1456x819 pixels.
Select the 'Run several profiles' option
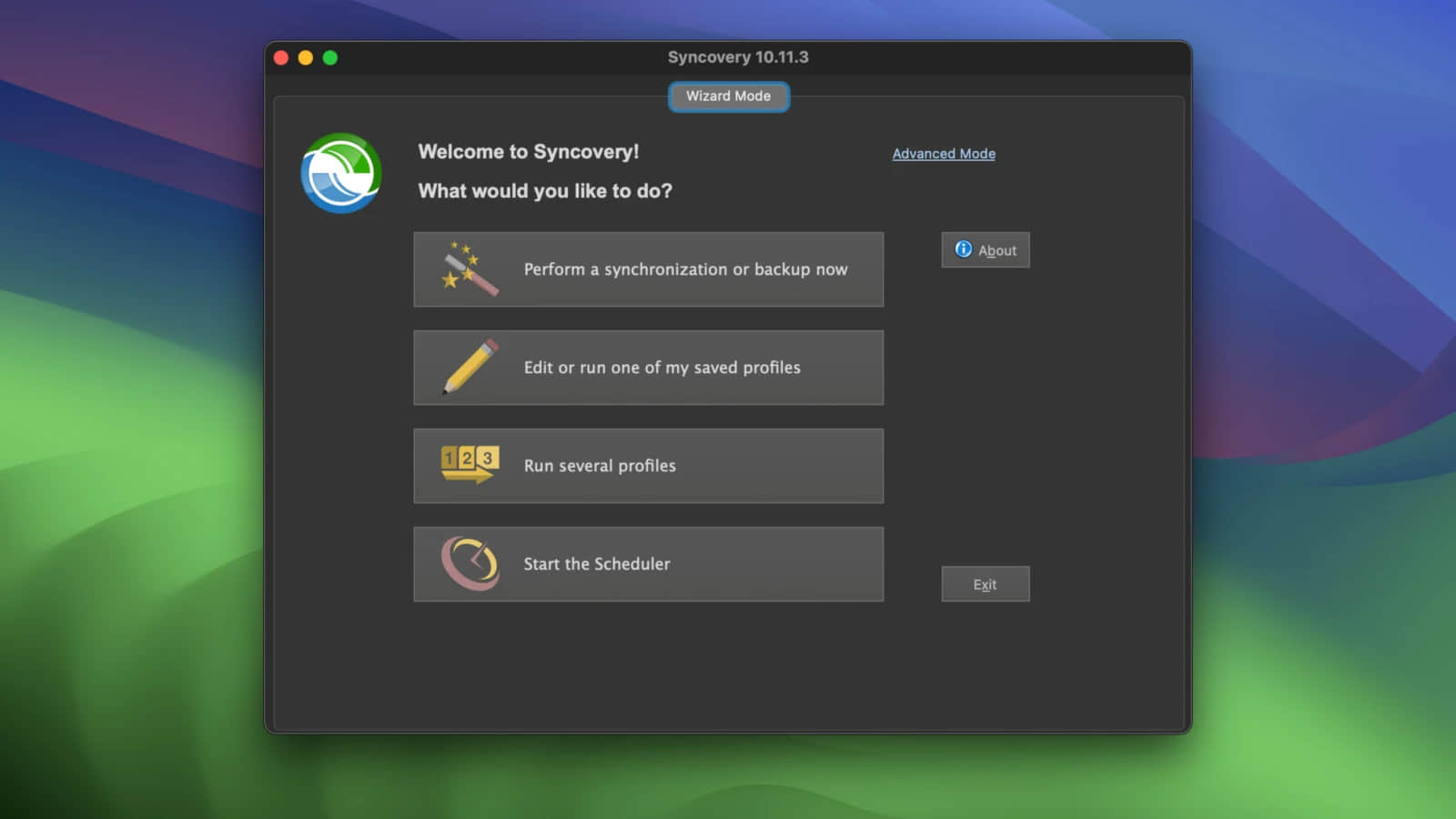pyautogui.click(x=600, y=466)
